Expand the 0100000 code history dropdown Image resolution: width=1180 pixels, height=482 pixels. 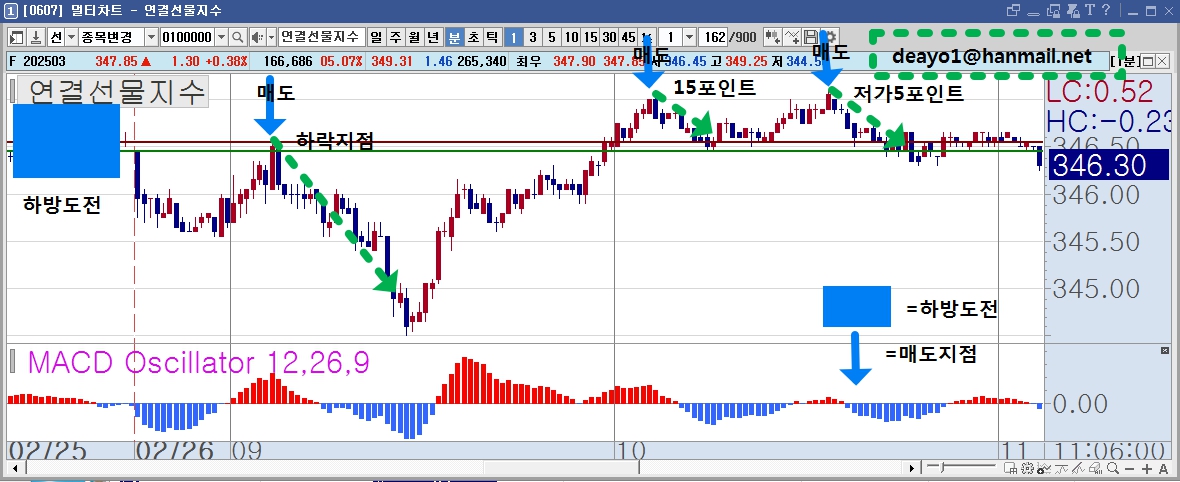pos(221,37)
